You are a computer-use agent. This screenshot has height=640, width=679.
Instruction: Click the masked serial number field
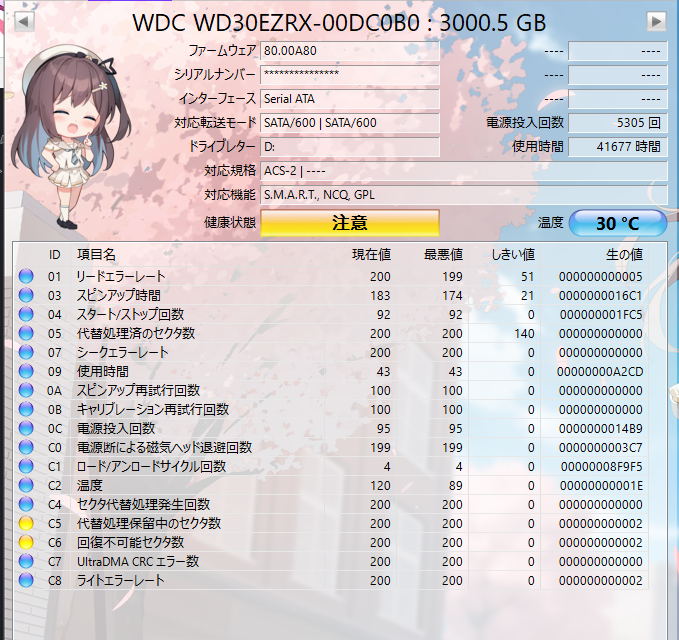coord(350,75)
